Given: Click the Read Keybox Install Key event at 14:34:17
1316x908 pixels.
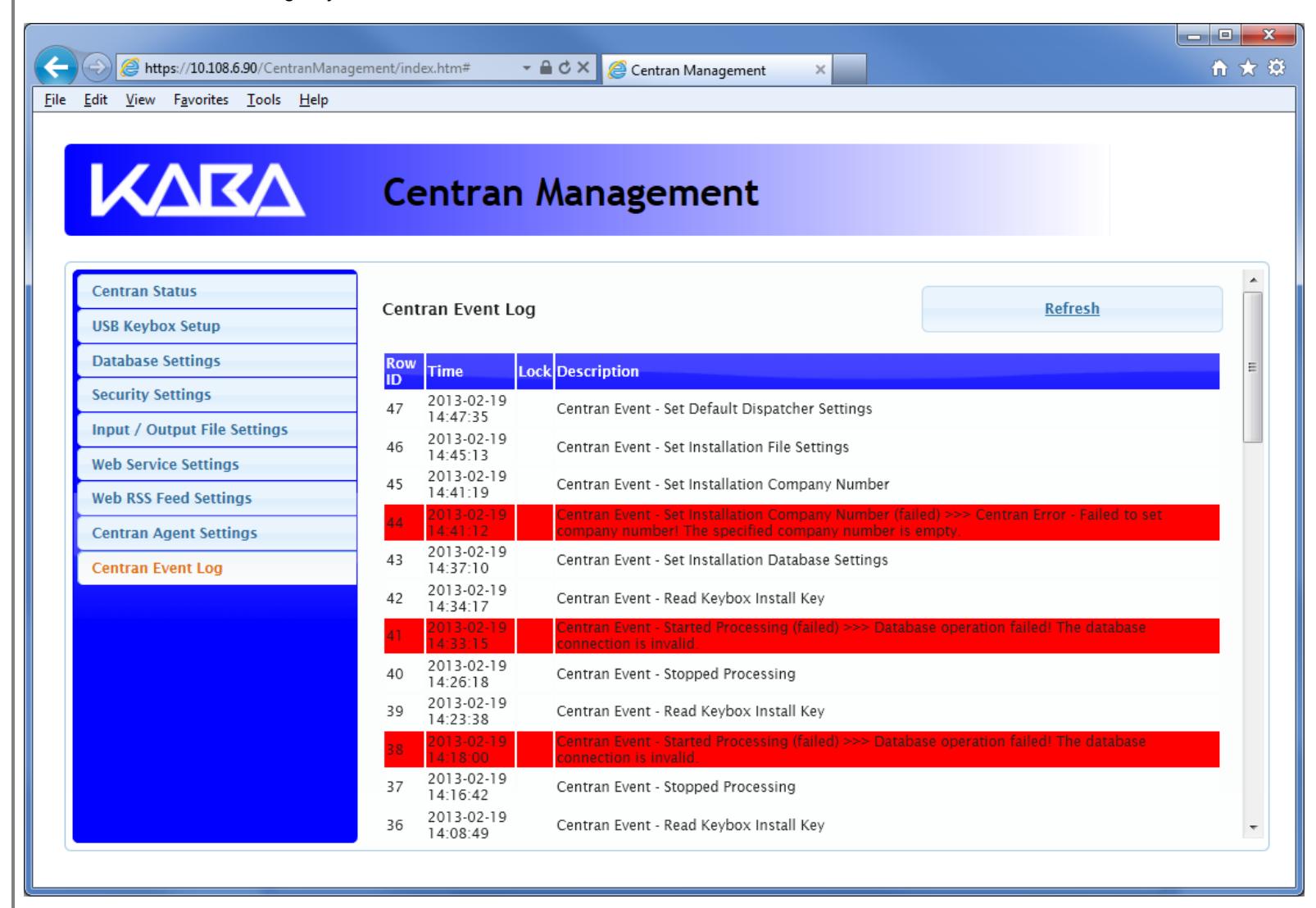Looking at the screenshot, I should tap(690, 598).
